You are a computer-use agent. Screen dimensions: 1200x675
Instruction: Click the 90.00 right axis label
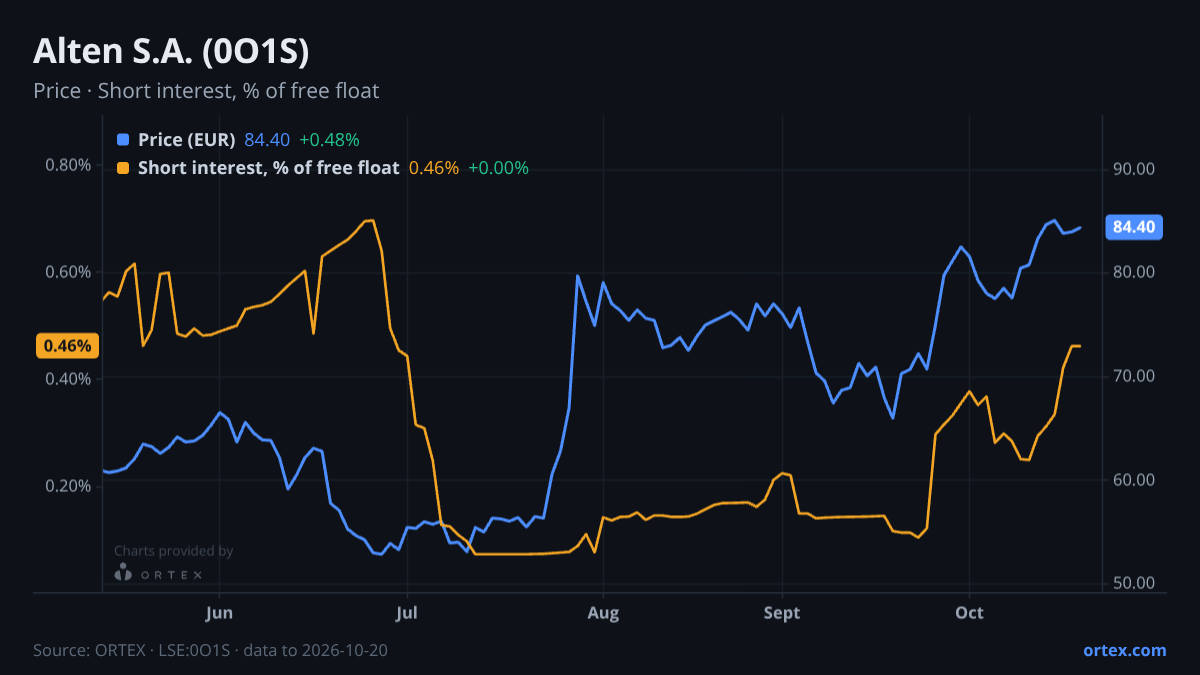[x=1134, y=169]
